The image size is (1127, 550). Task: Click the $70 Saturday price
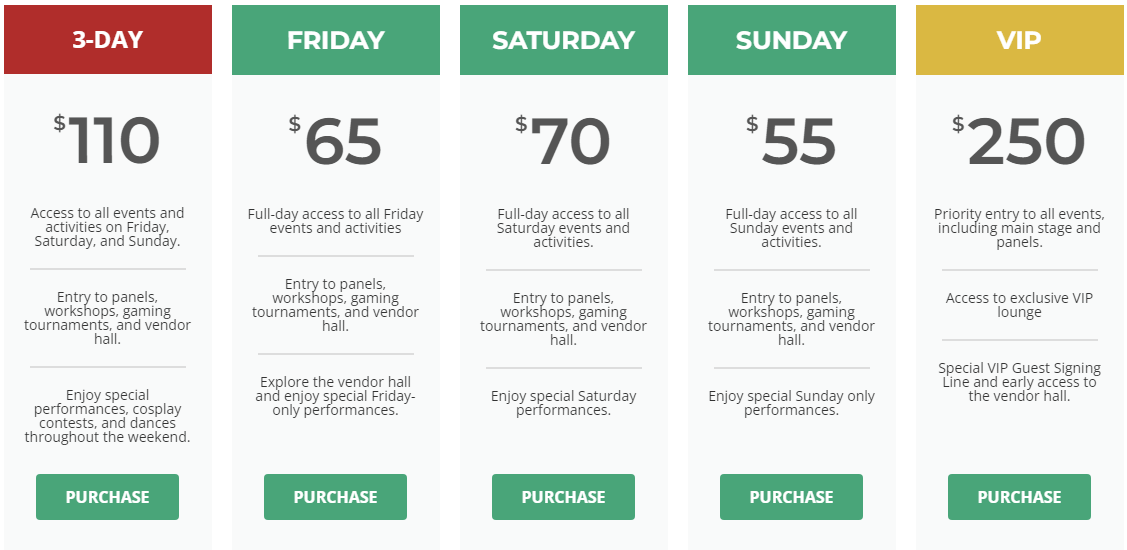(x=563, y=139)
